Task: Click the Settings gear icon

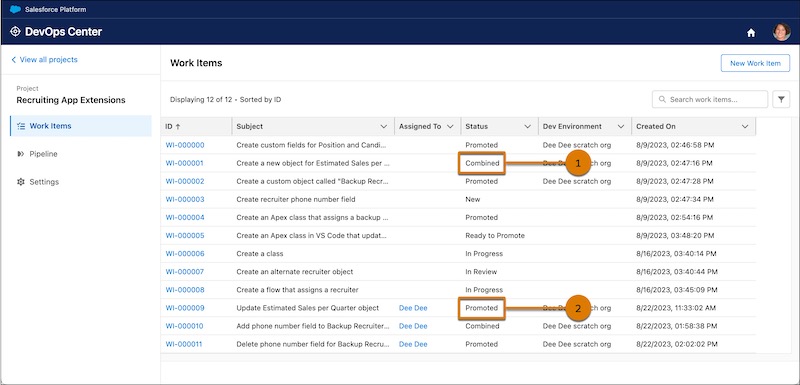Action: point(21,182)
